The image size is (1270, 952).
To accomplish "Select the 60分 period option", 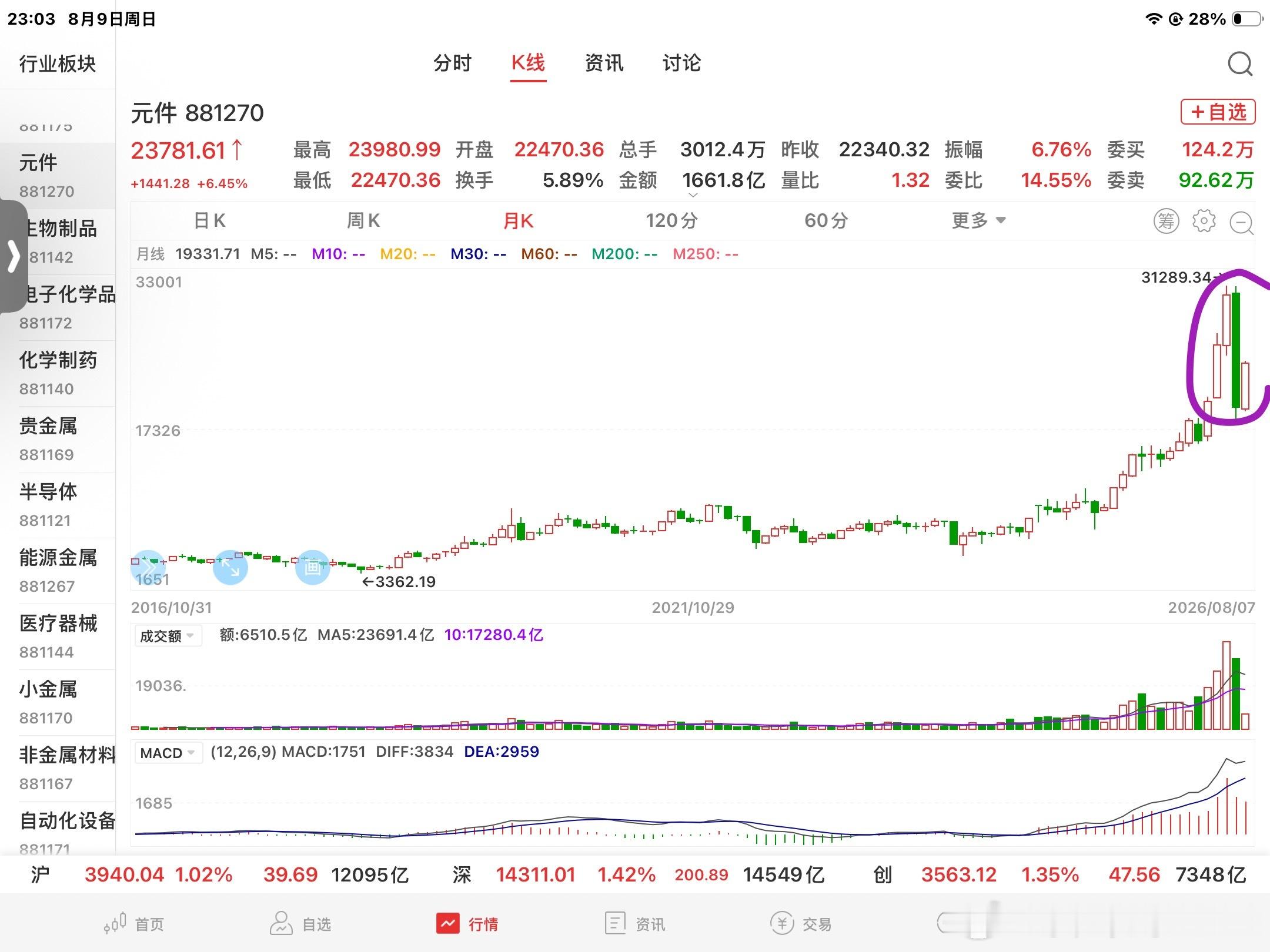I will 826,221.
